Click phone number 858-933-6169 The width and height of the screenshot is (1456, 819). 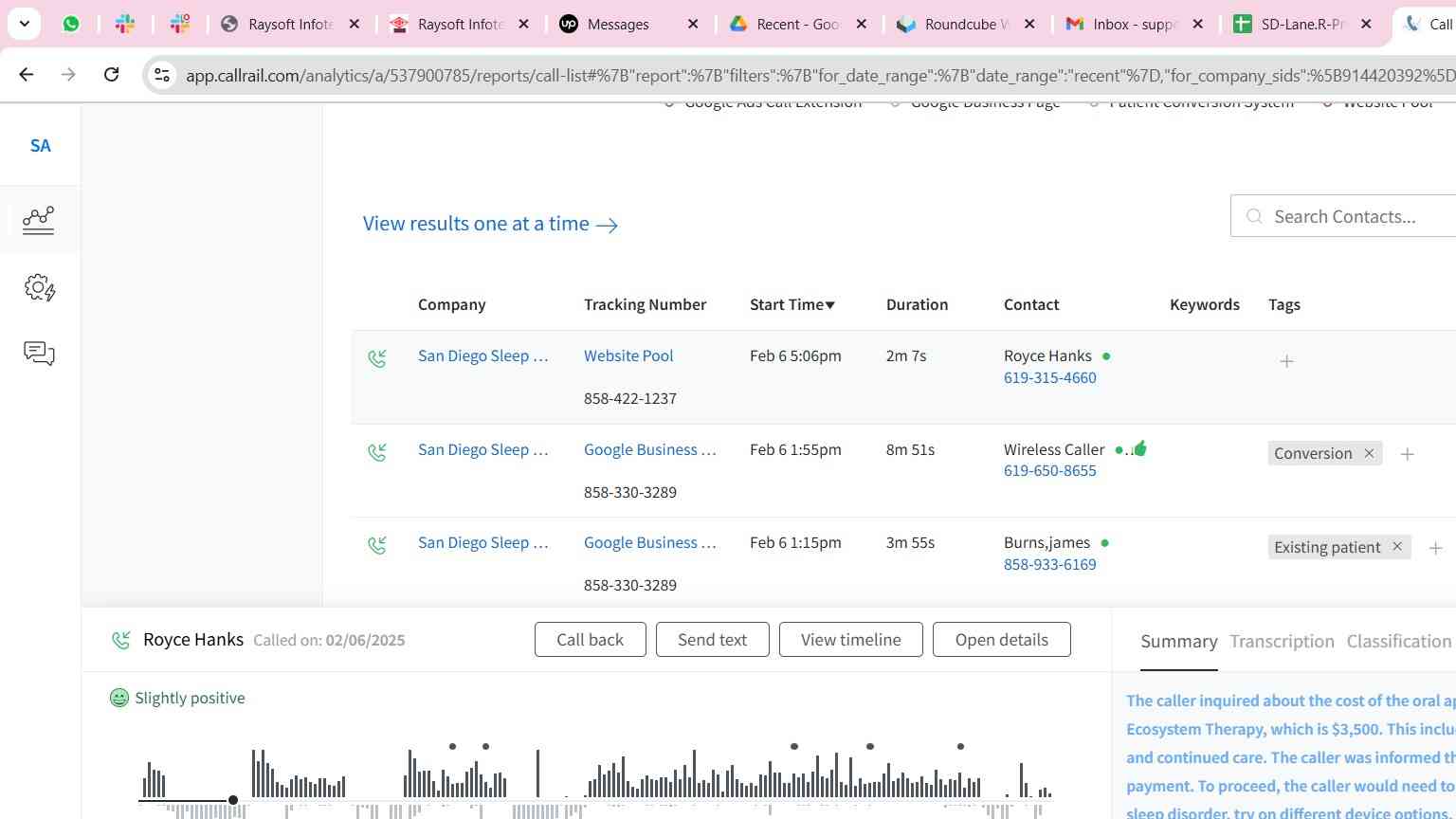coord(1050,564)
